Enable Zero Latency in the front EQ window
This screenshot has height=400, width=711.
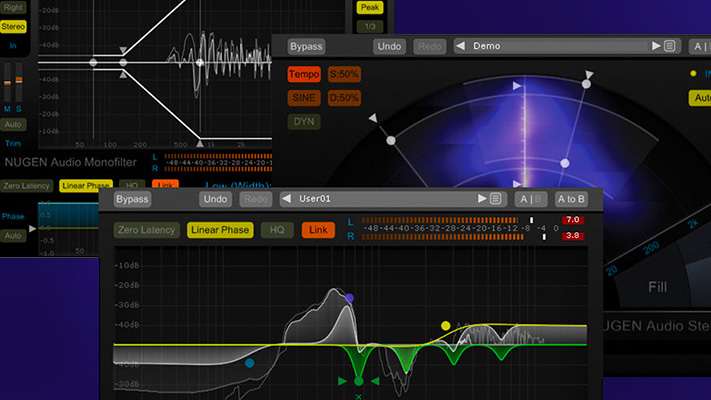147,230
